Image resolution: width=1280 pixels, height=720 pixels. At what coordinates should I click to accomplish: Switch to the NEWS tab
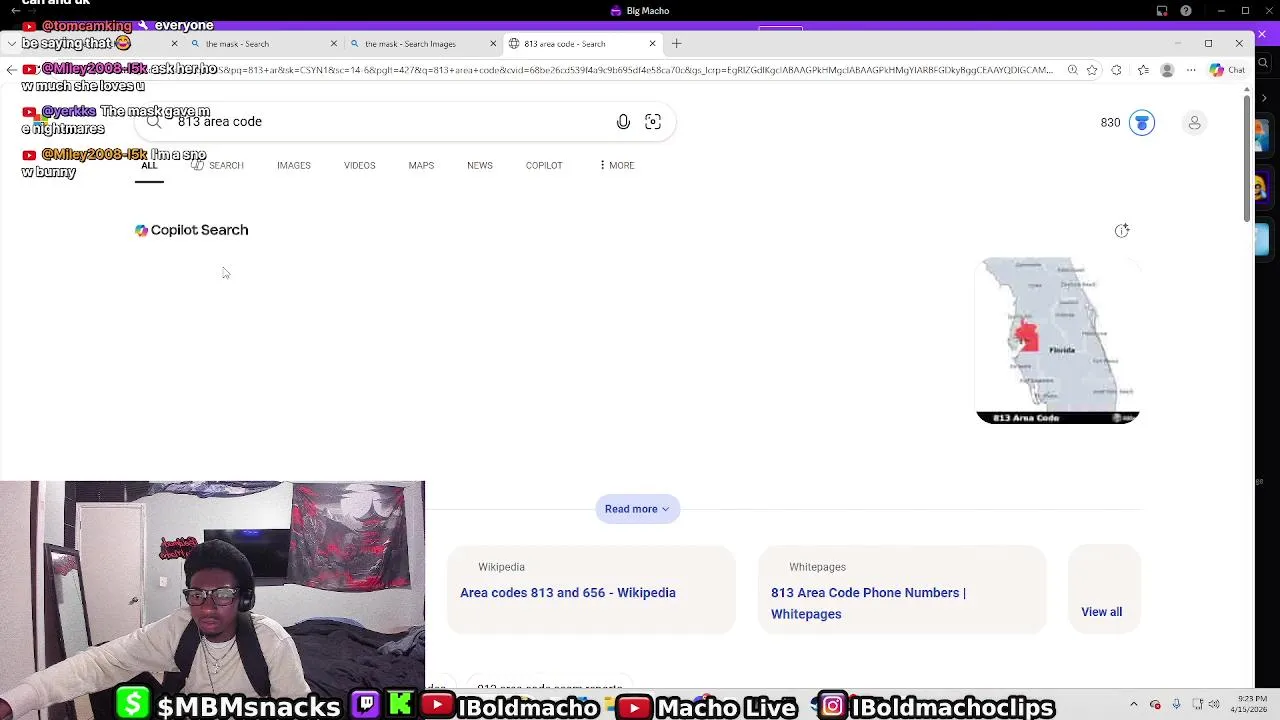[480, 165]
